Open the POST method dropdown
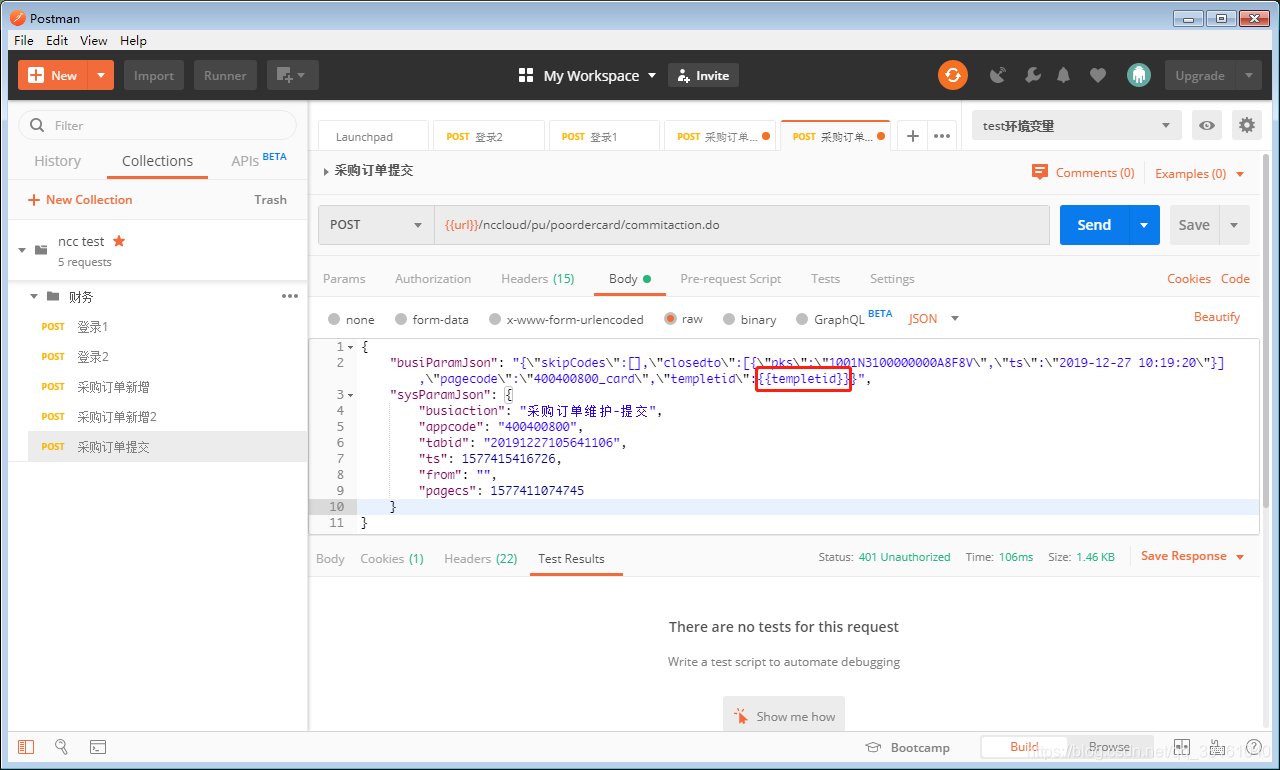 point(376,225)
